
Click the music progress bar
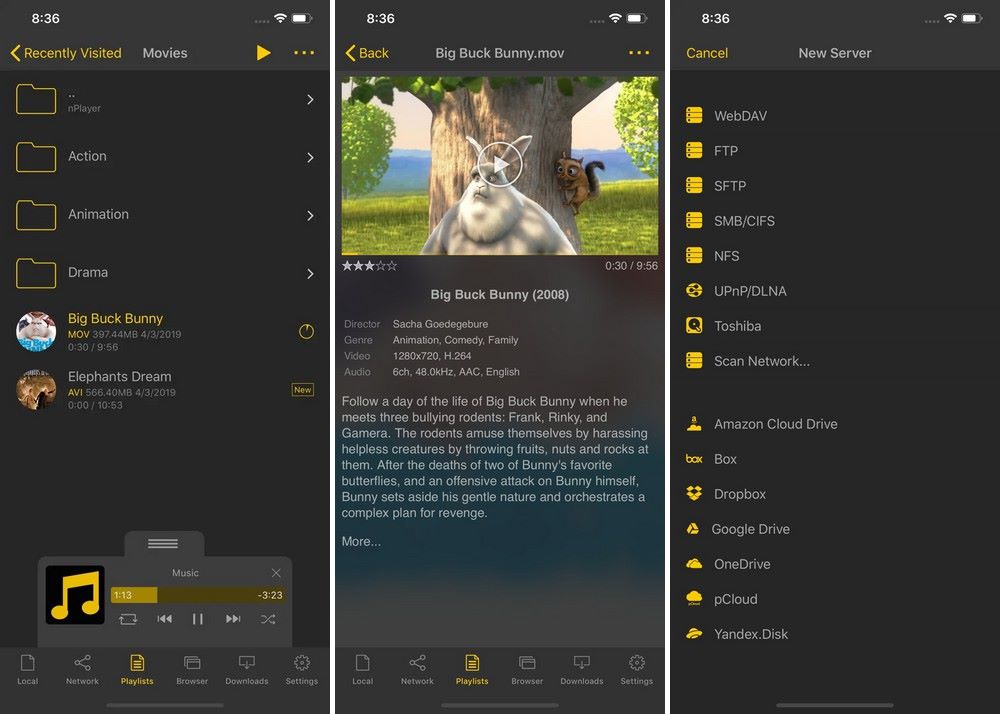(x=197, y=595)
